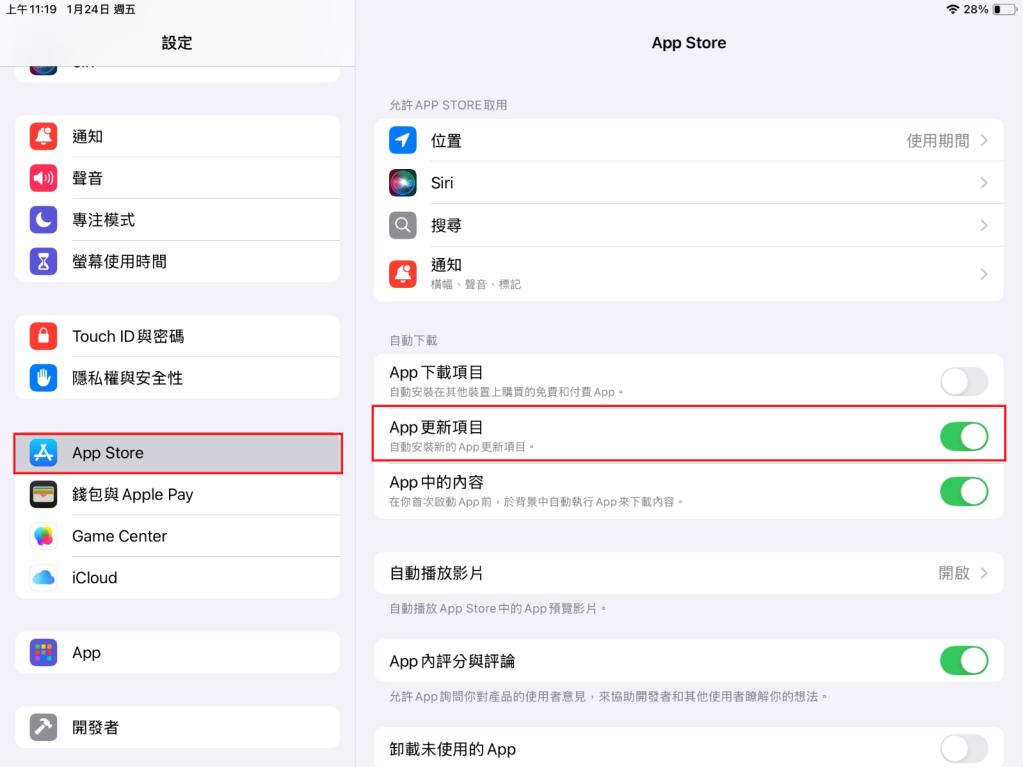Tap the App Store icon in sidebar

click(x=43, y=453)
